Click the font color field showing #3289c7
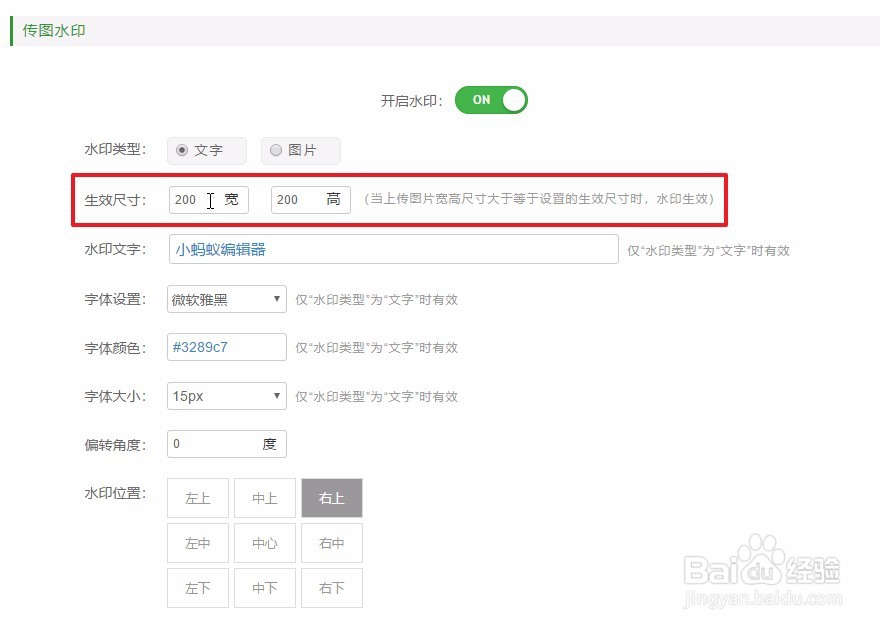The width and height of the screenshot is (892, 629). 226,347
